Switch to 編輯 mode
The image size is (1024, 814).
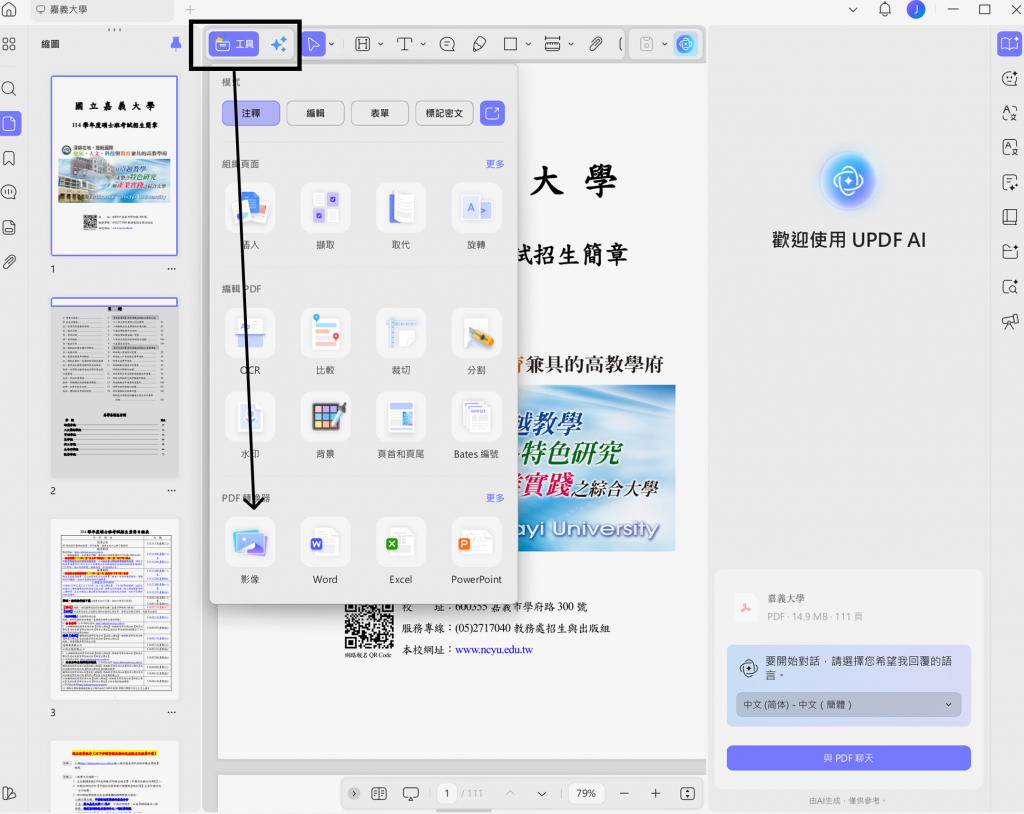(315, 113)
